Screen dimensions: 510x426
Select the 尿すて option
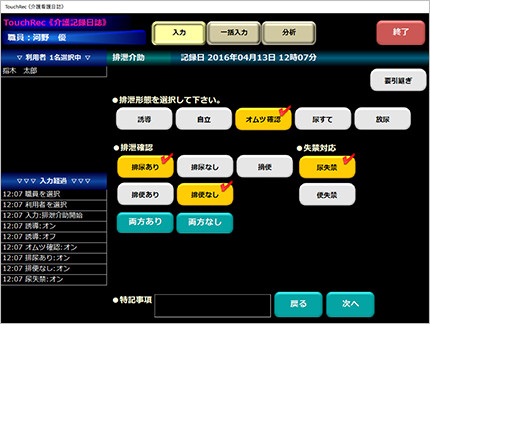coord(323,119)
